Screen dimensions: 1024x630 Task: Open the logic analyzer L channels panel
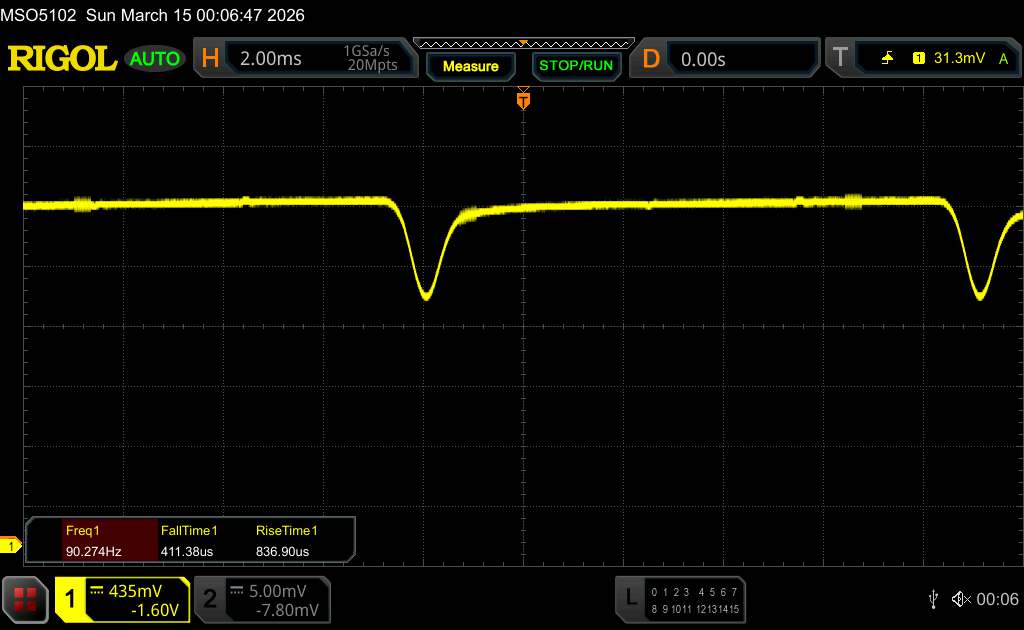682,598
